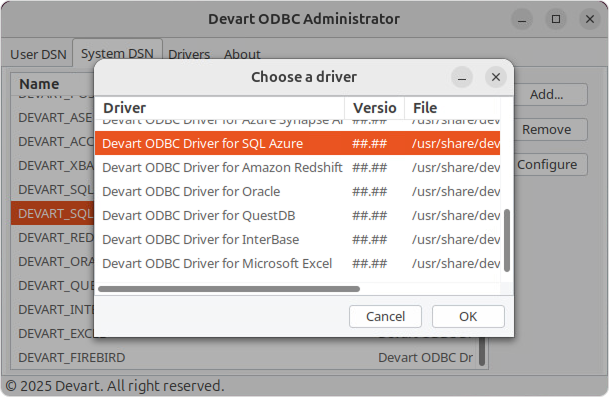Select Devart ODBC Driver for Oracle

pos(298,192)
